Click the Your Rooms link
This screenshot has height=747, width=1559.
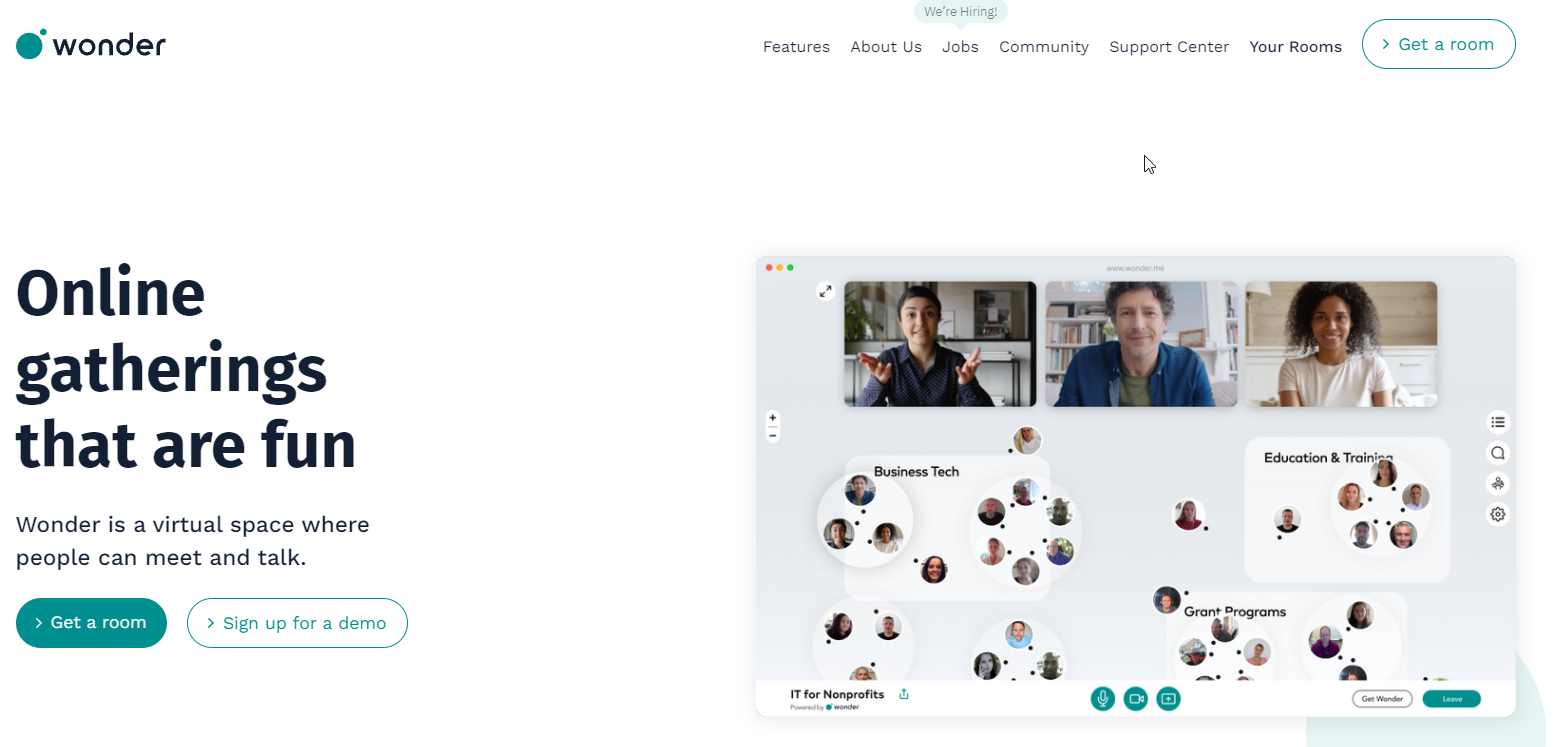point(1295,47)
